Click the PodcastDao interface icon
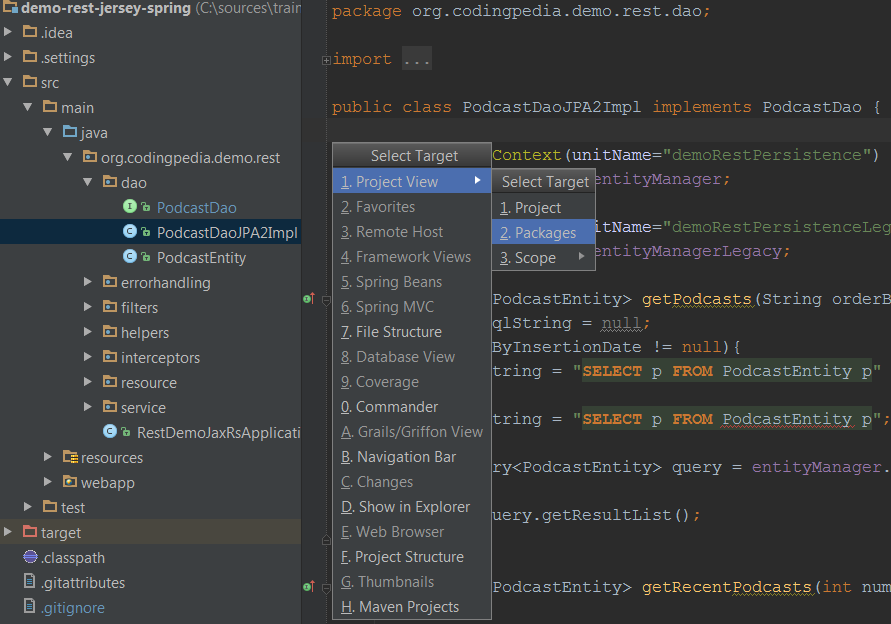This screenshot has height=624, width=891. pyautogui.click(x=130, y=207)
